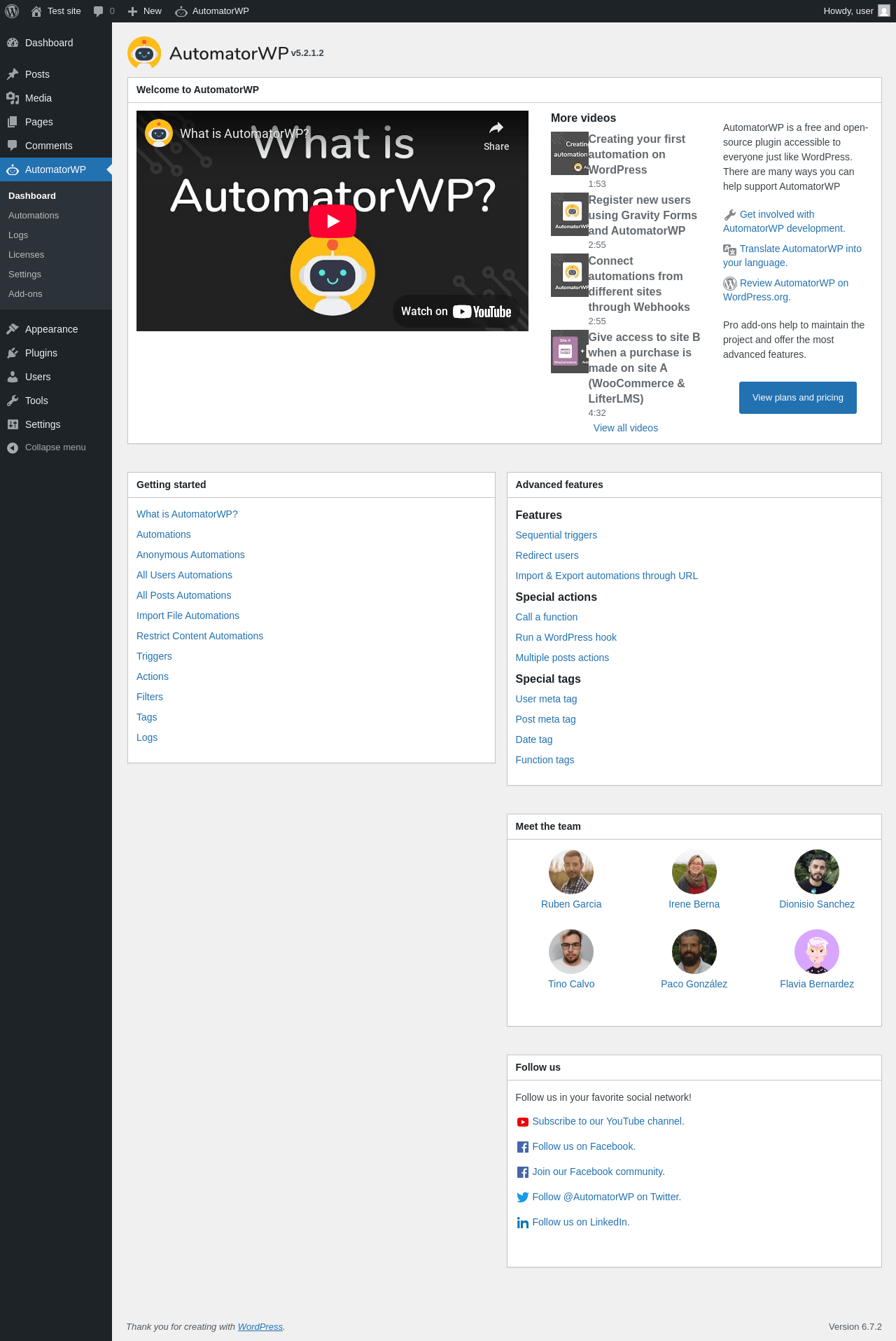Viewport: 896px width, 1341px height.
Task: Click the user avatar next to Howdy, user
Action: pos(884,11)
